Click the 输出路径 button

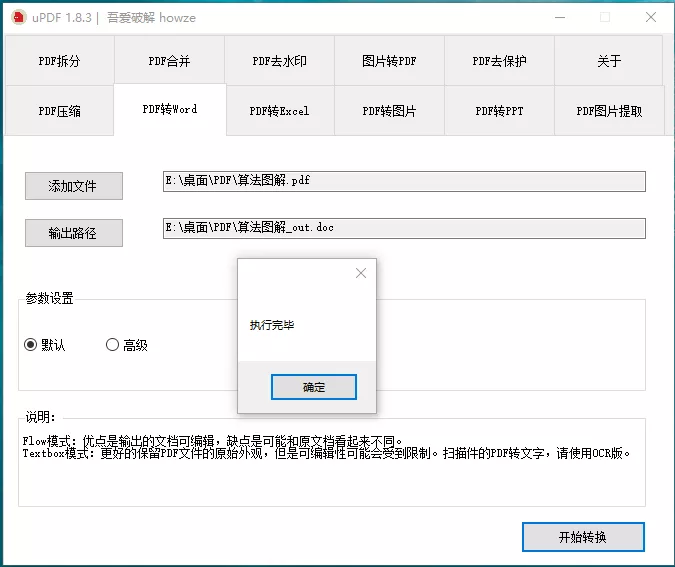[x=74, y=233]
